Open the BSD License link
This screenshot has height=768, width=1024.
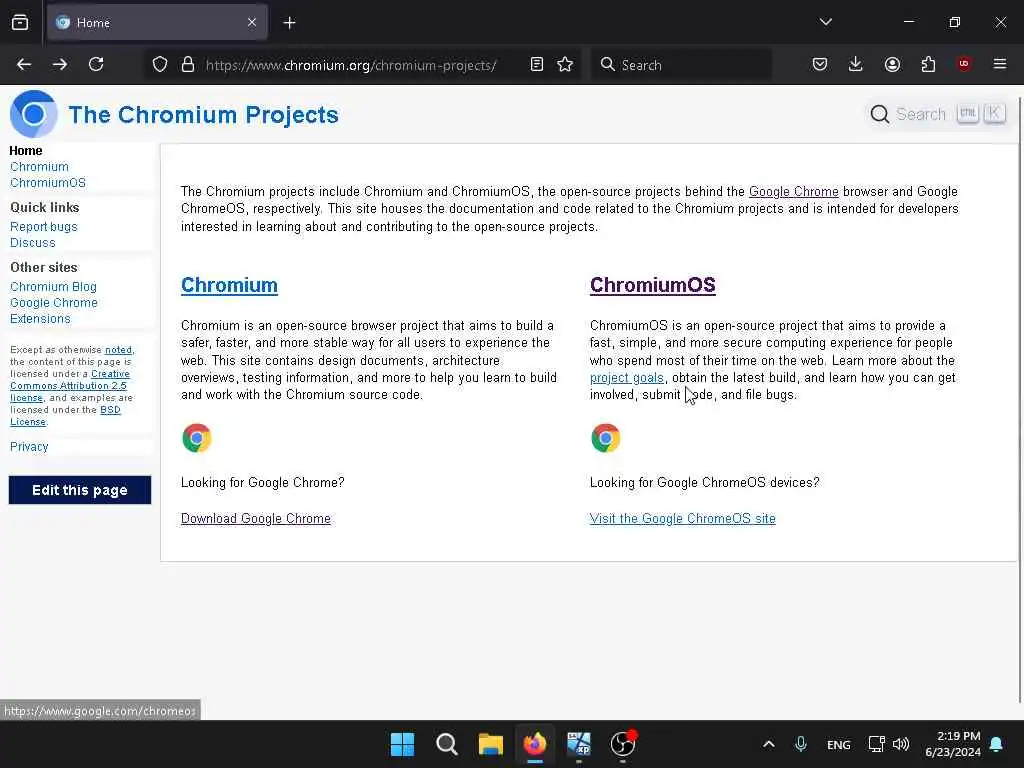(65, 416)
